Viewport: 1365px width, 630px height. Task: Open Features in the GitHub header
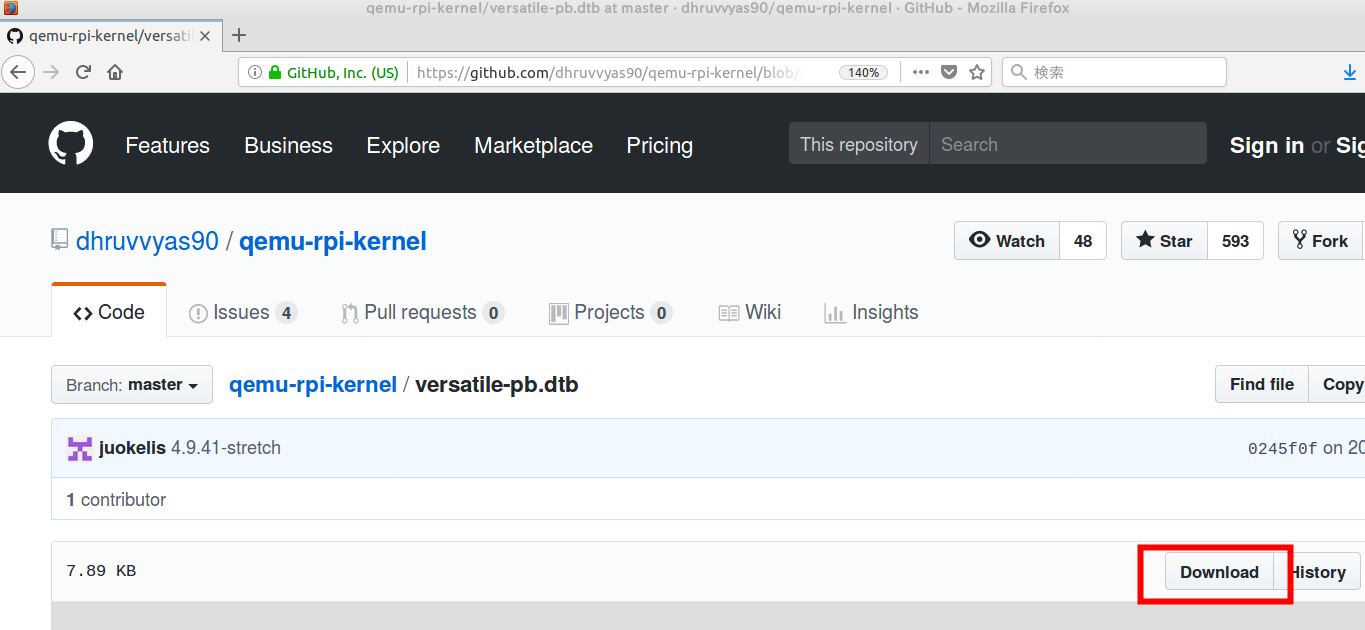[167, 145]
